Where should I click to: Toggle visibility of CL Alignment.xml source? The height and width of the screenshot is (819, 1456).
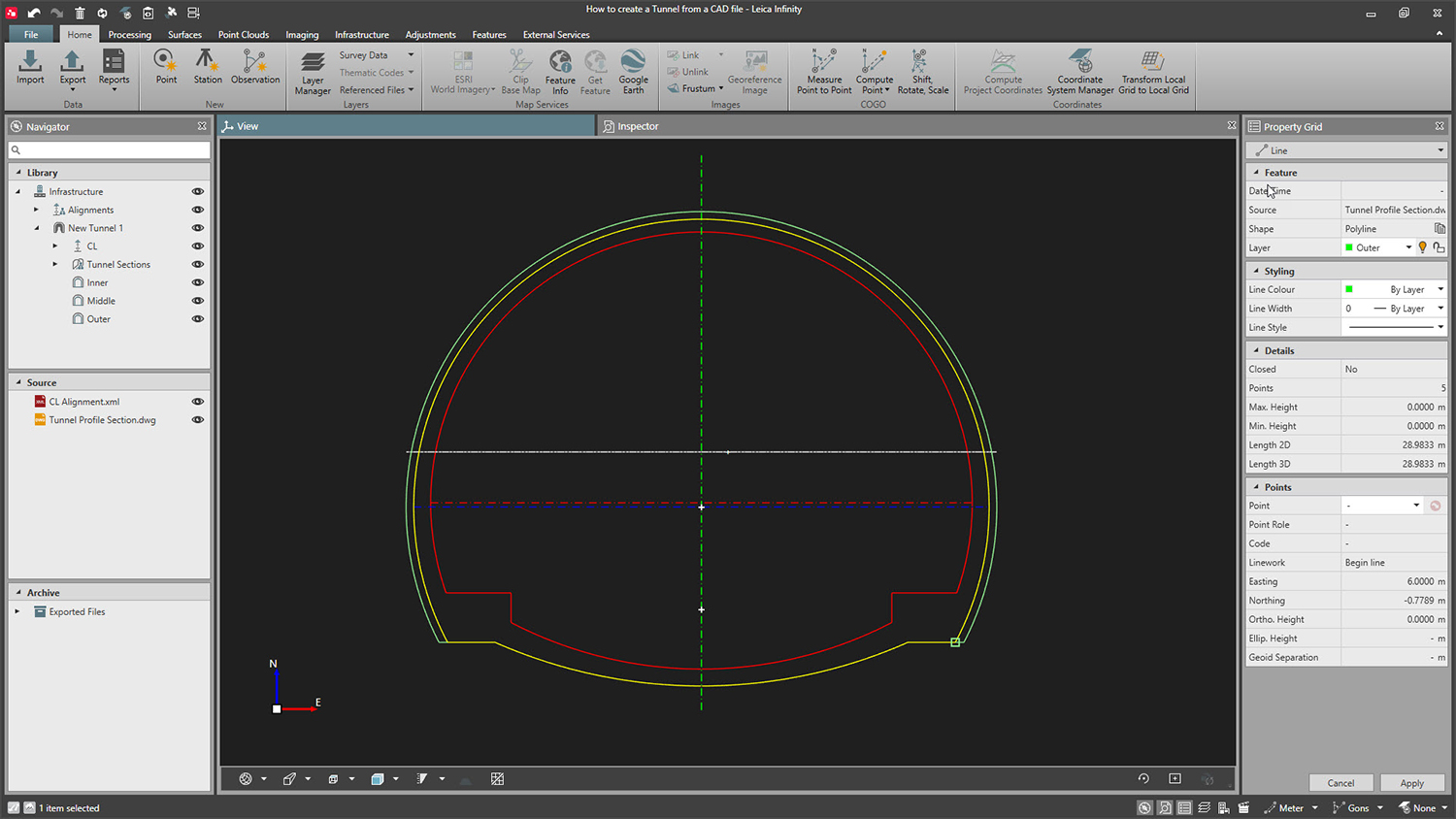click(x=198, y=401)
